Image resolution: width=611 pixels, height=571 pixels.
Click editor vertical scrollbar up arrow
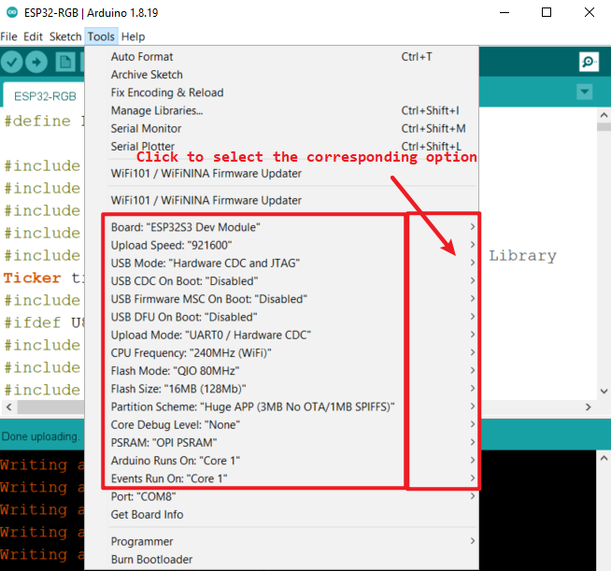604,115
